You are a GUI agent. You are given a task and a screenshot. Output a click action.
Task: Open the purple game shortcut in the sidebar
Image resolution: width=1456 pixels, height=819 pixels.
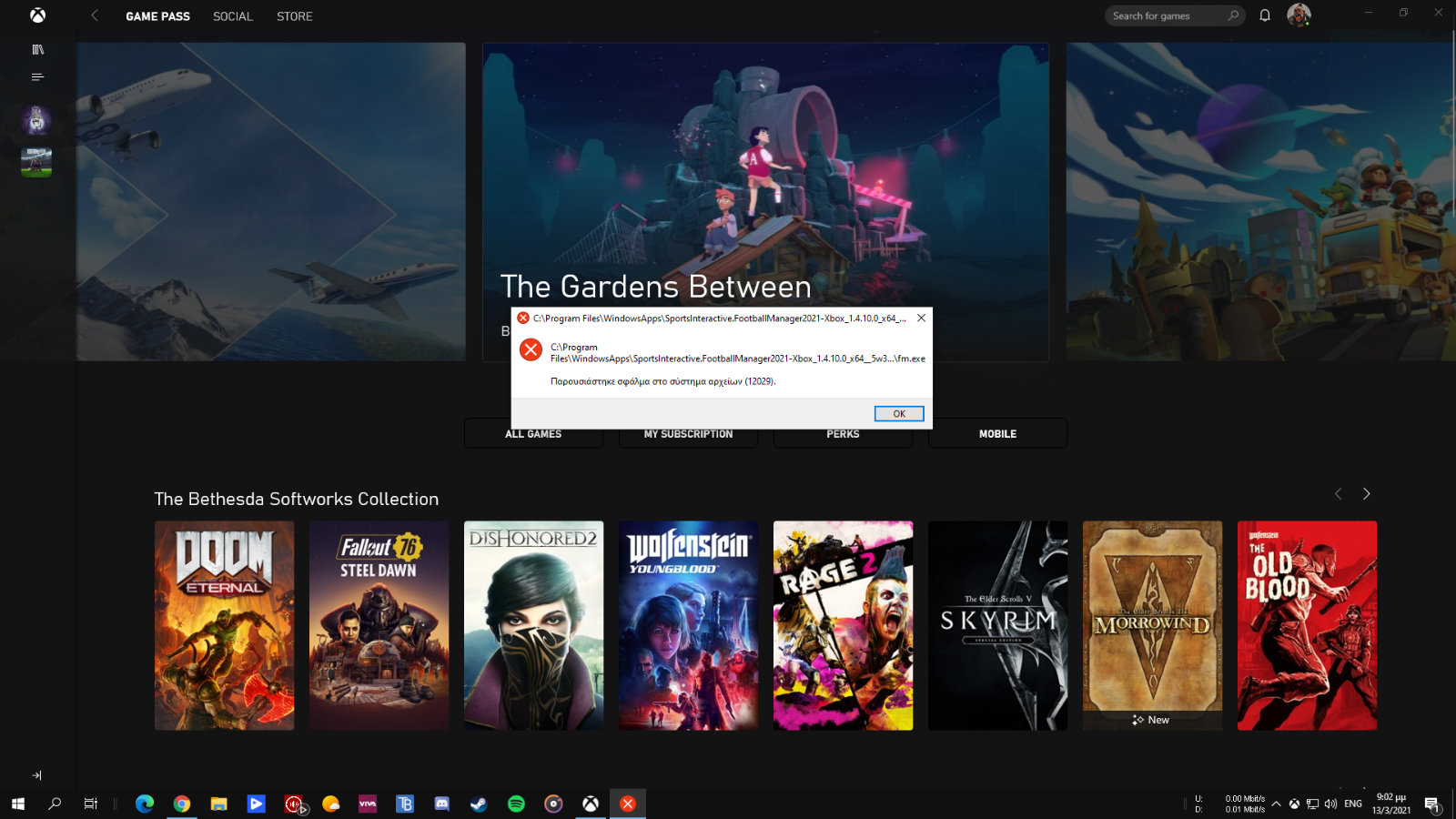[x=36, y=119]
